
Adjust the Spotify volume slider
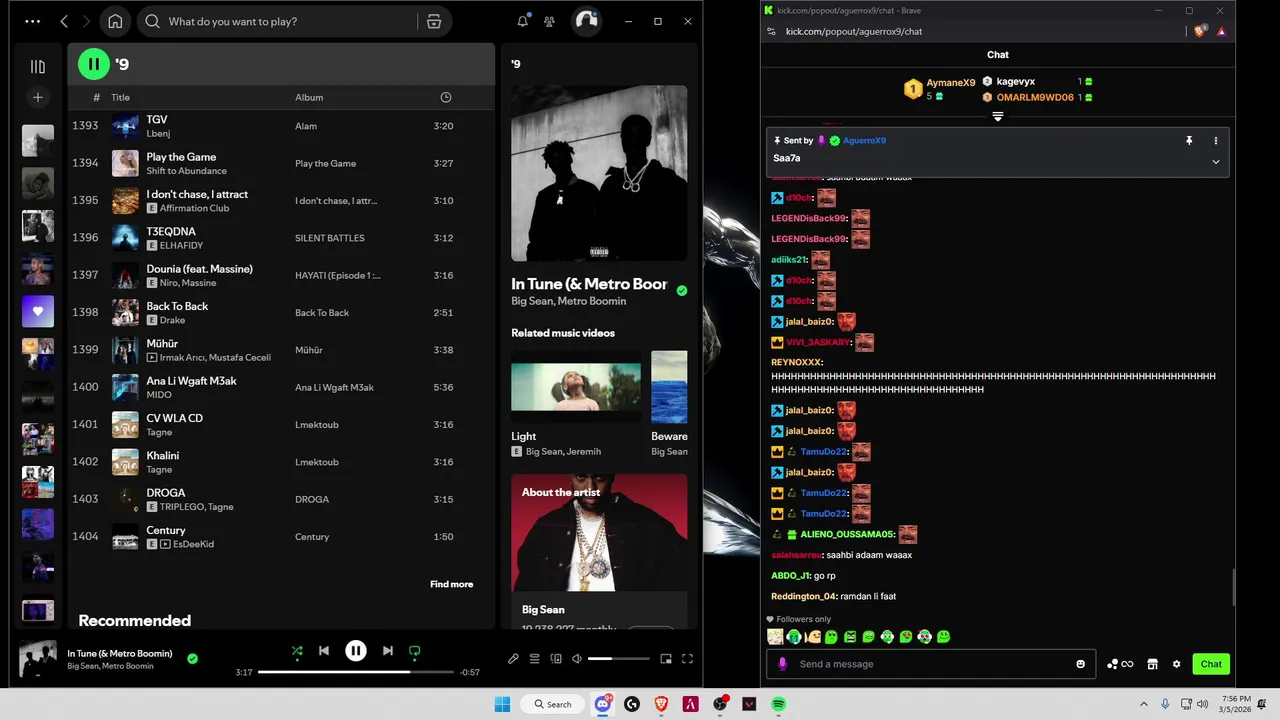(x=618, y=659)
